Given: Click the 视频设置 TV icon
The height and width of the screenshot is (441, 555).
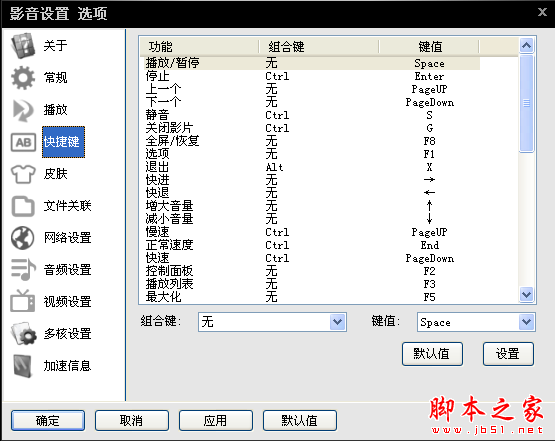Looking at the screenshot, I should pyautogui.click(x=23, y=301).
